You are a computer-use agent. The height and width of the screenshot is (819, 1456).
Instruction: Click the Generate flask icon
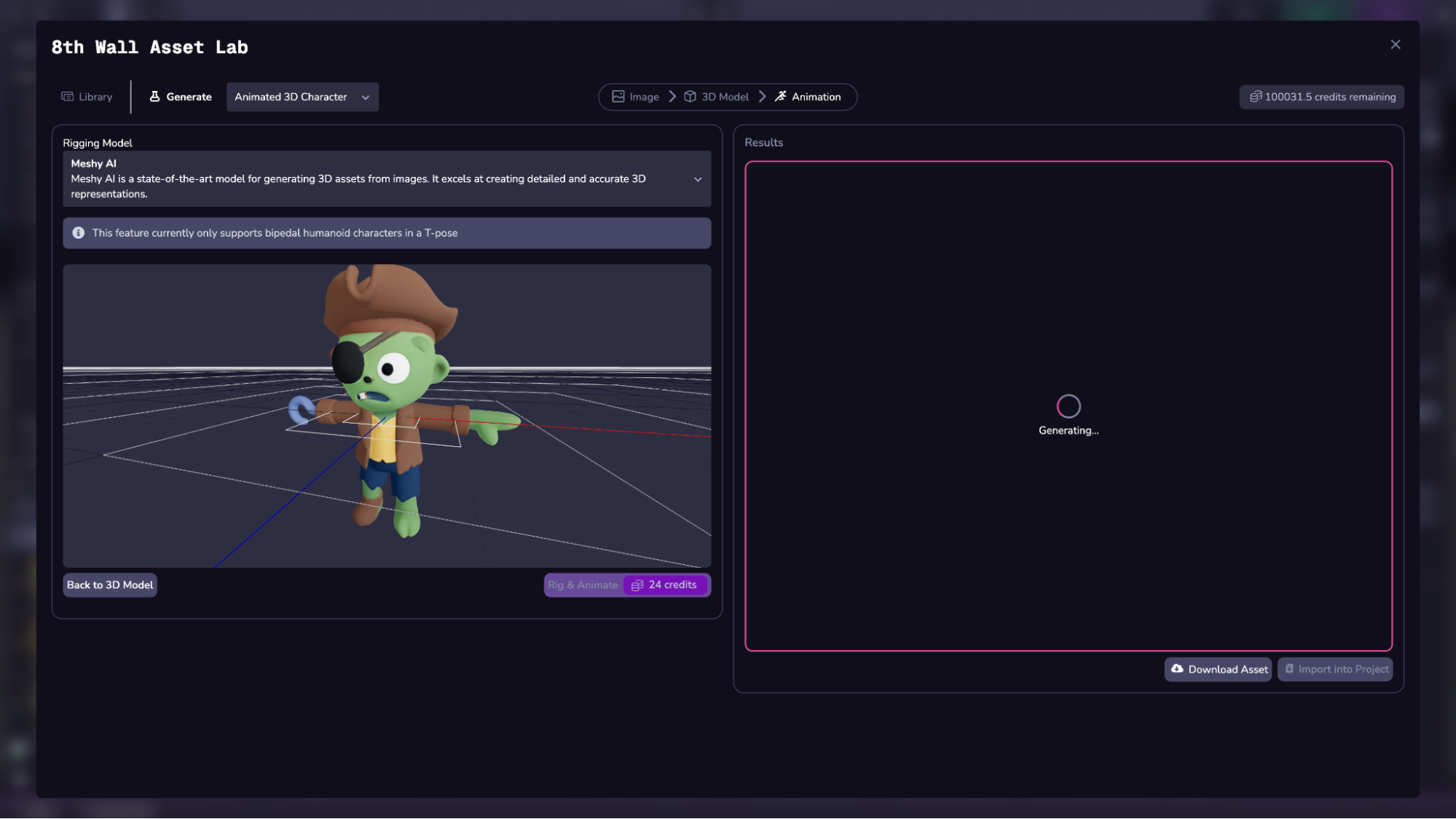(x=154, y=97)
